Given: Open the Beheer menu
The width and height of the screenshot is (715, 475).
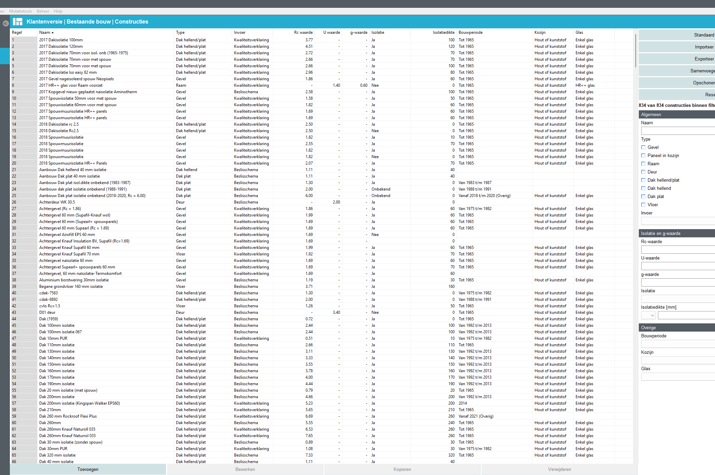Looking at the screenshot, I should [x=42, y=11].
